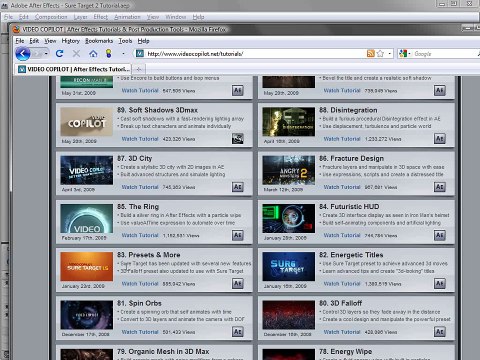Watch Tutorial link for Presets & More

coord(140,284)
